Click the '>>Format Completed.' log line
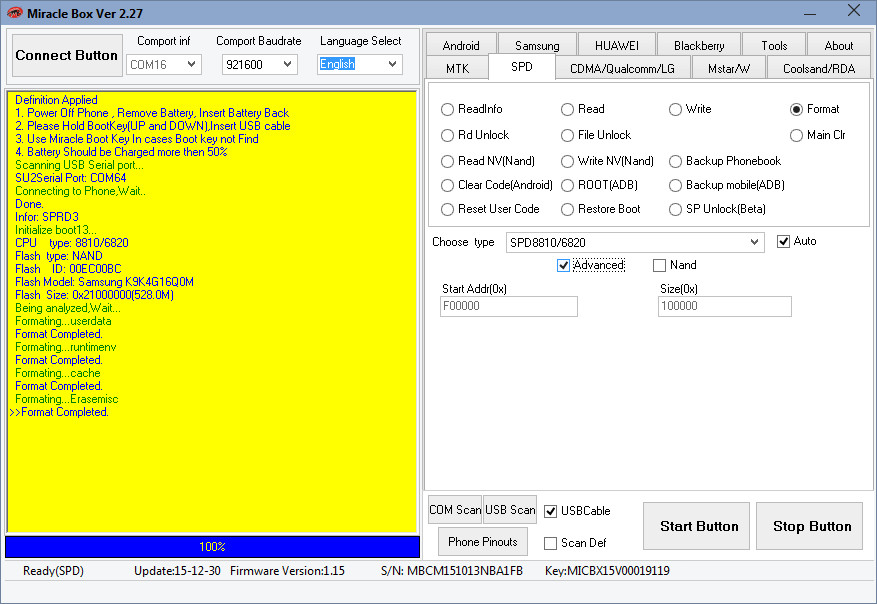Image resolution: width=877 pixels, height=604 pixels. (x=59, y=412)
